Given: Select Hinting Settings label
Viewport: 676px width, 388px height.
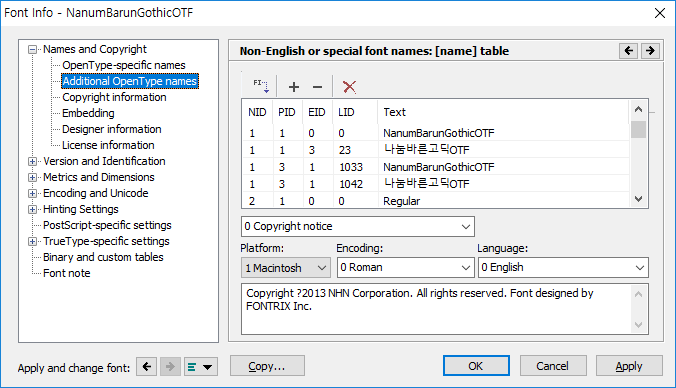Looking at the screenshot, I should pos(81,209).
